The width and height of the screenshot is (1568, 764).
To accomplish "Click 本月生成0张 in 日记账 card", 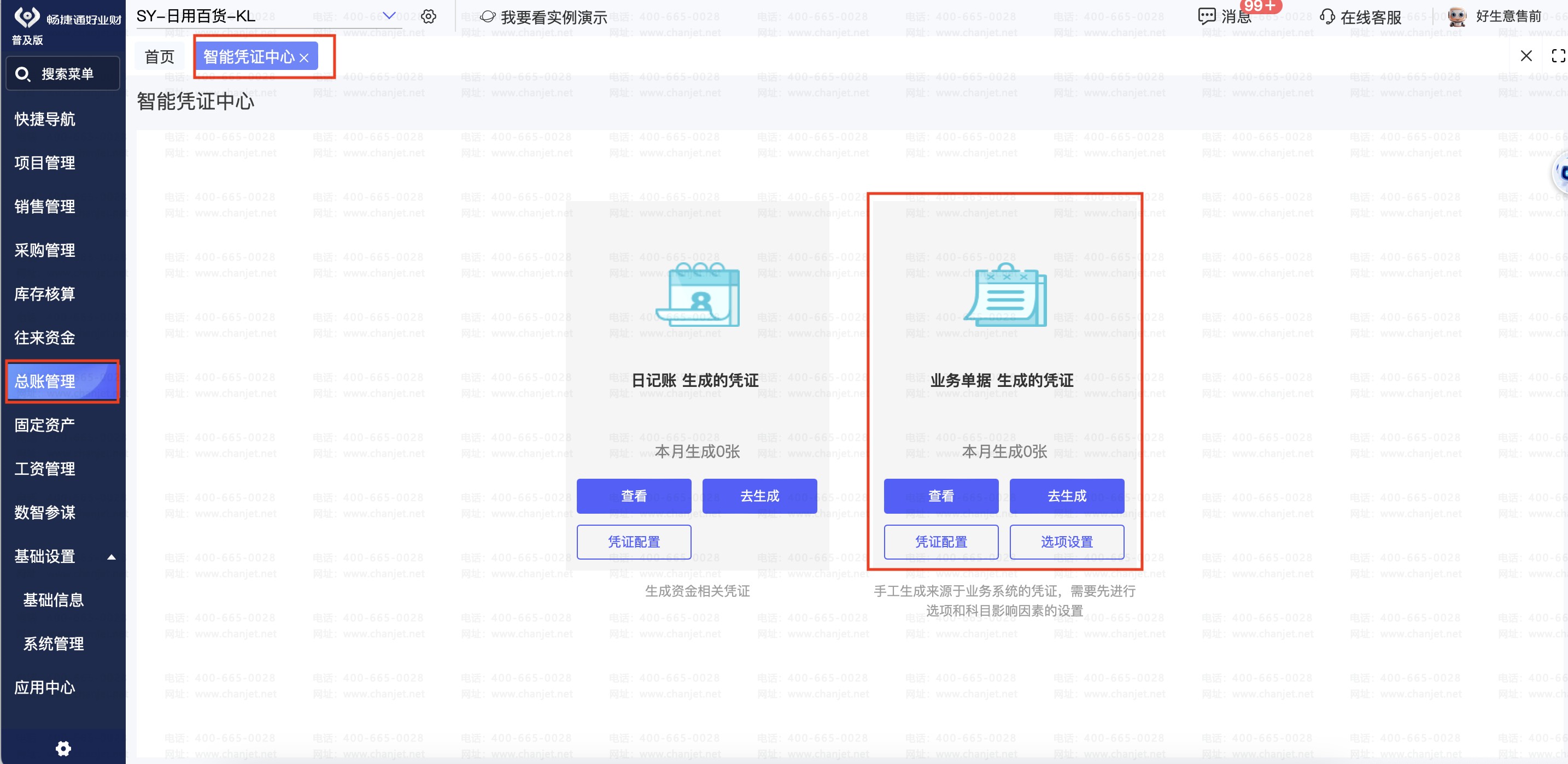I will (x=698, y=452).
